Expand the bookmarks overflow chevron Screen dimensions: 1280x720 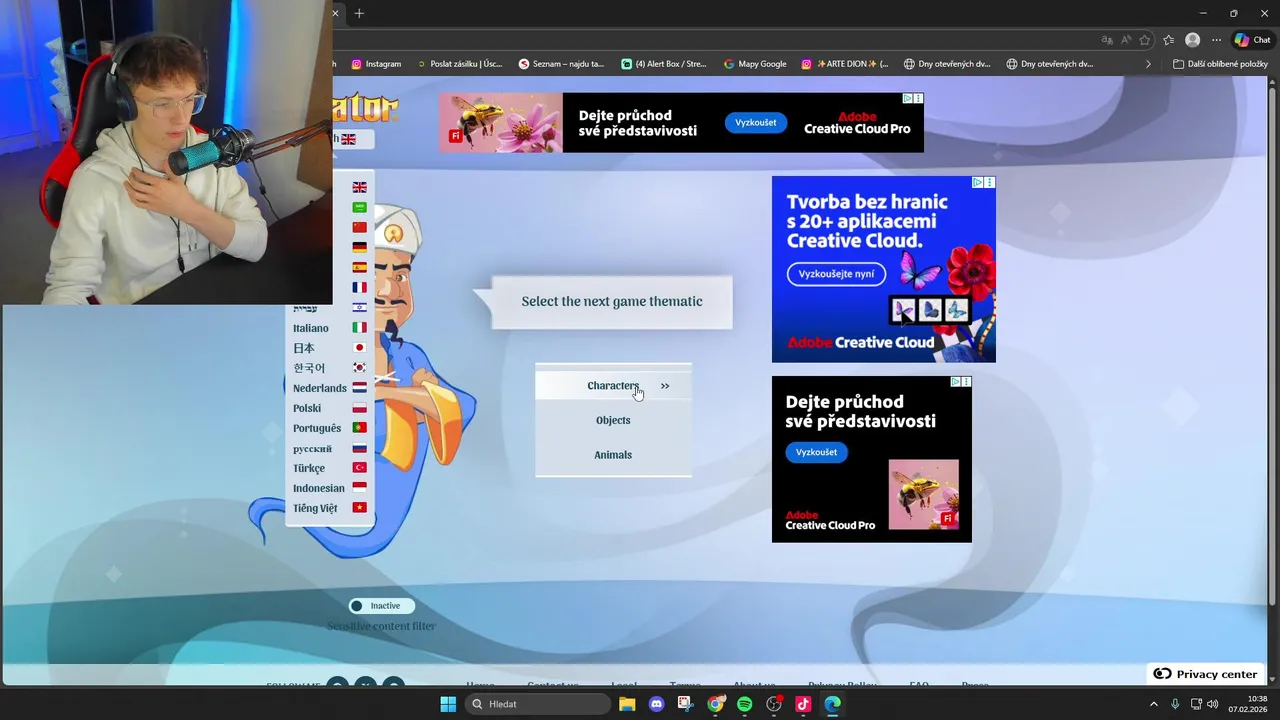[x=1148, y=64]
